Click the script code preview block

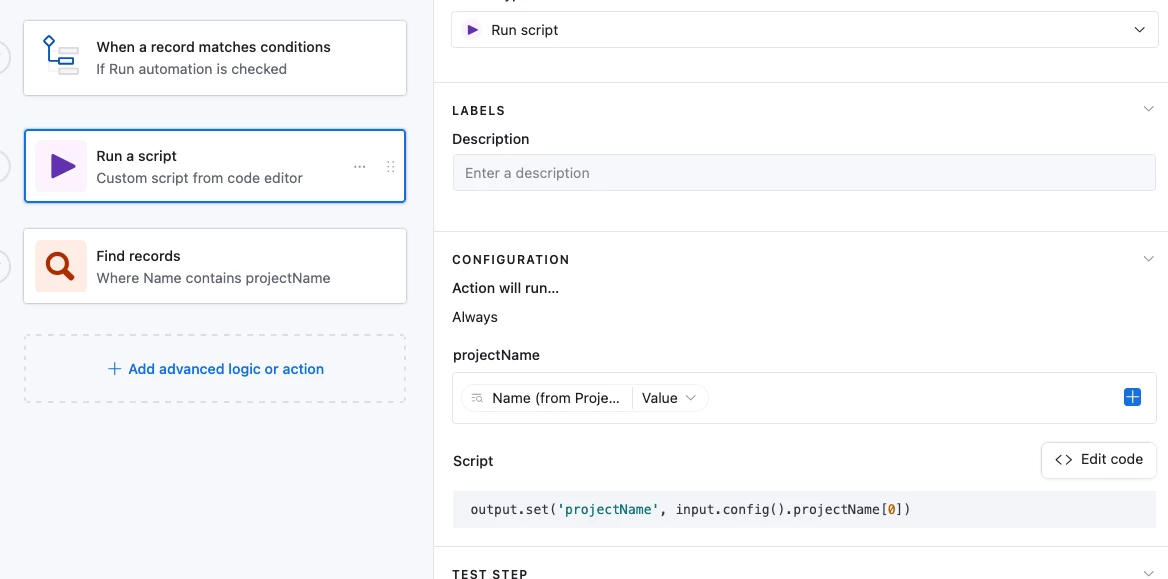pos(804,510)
